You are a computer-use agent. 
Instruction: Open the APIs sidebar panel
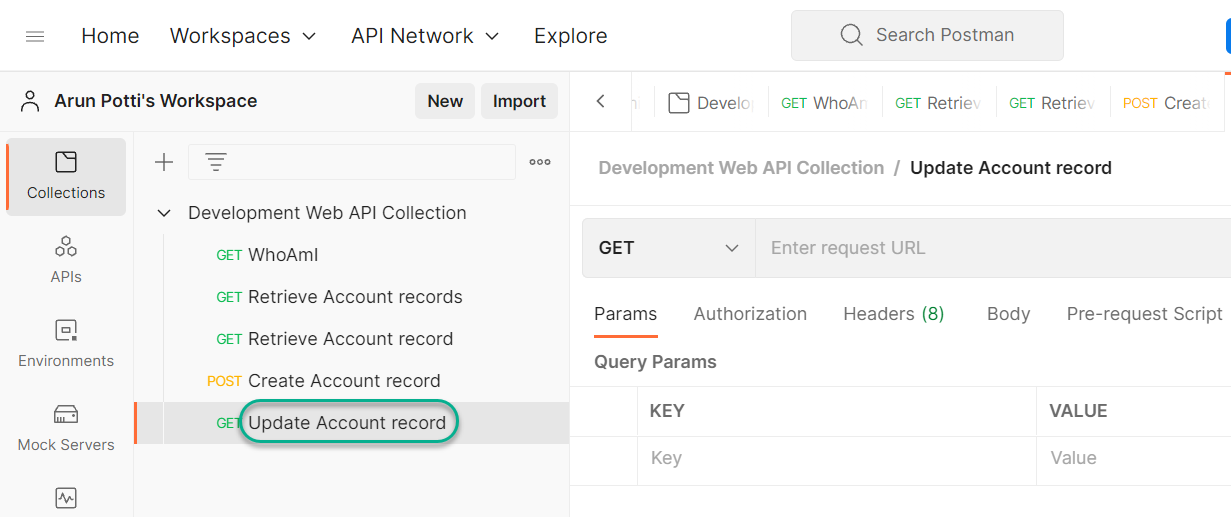click(66, 260)
